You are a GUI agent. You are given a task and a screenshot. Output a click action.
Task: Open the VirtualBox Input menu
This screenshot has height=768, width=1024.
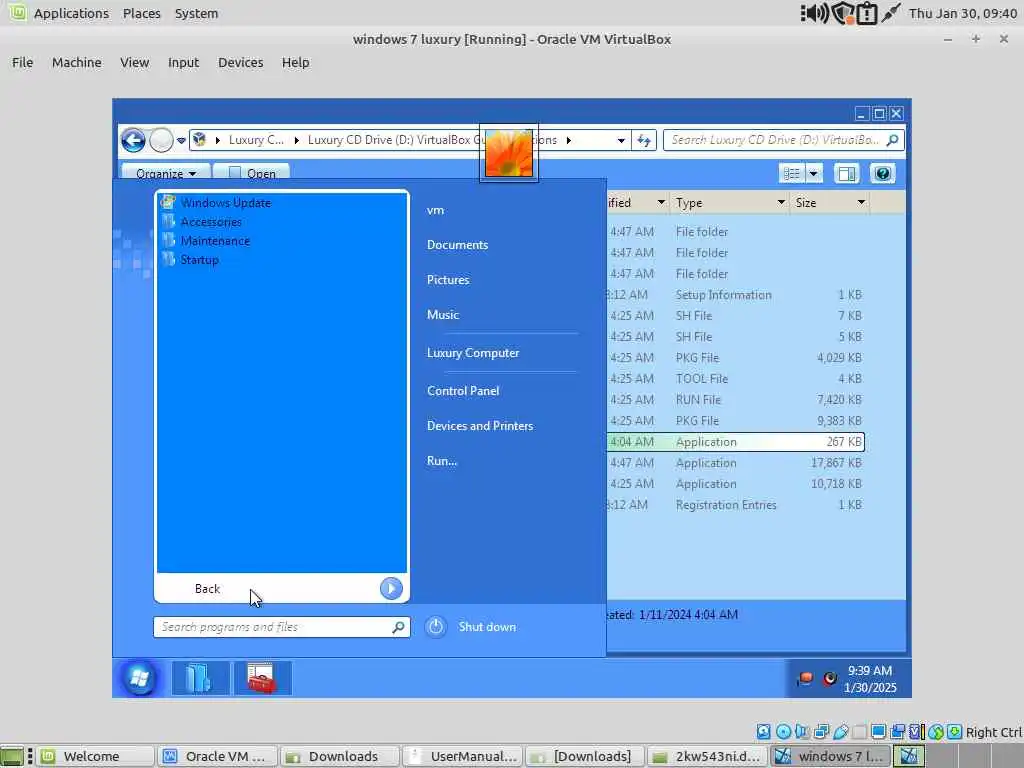pos(184,63)
